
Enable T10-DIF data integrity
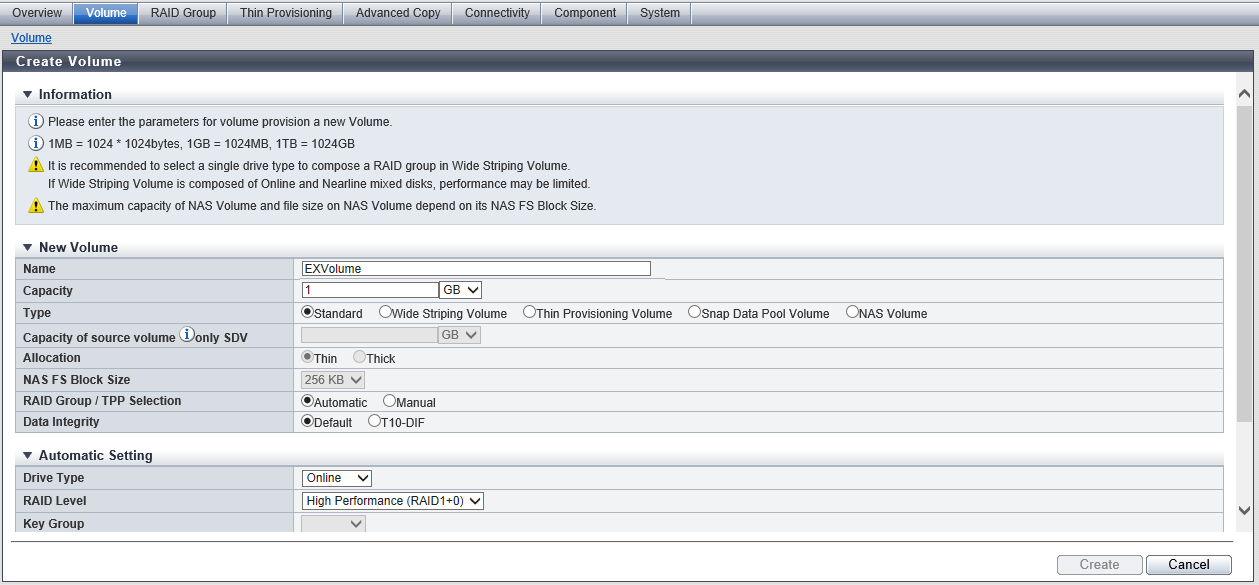click(x=375, y=422)
